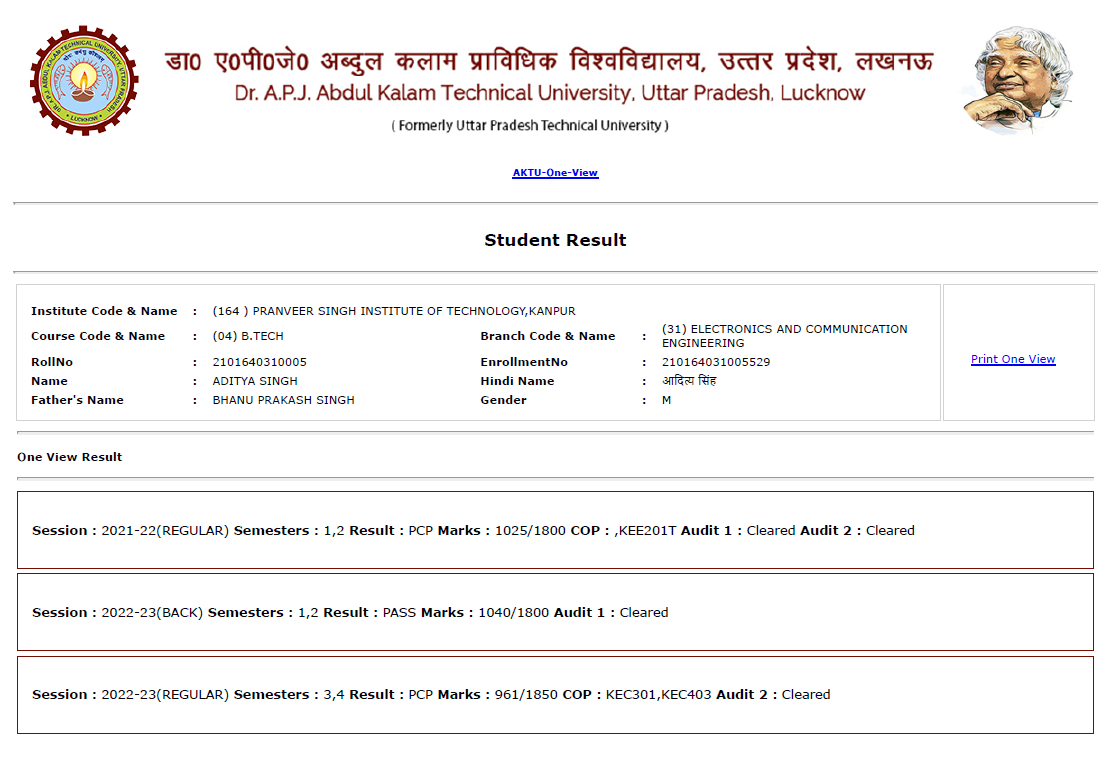Click the roll number 2101640310005

(260, 362)
